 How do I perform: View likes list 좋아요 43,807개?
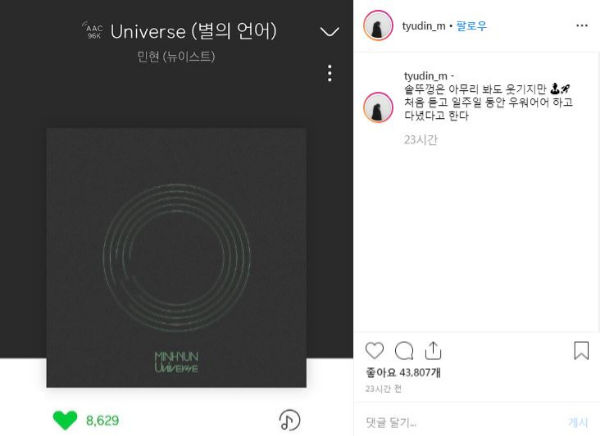click(x=403, y=372)
